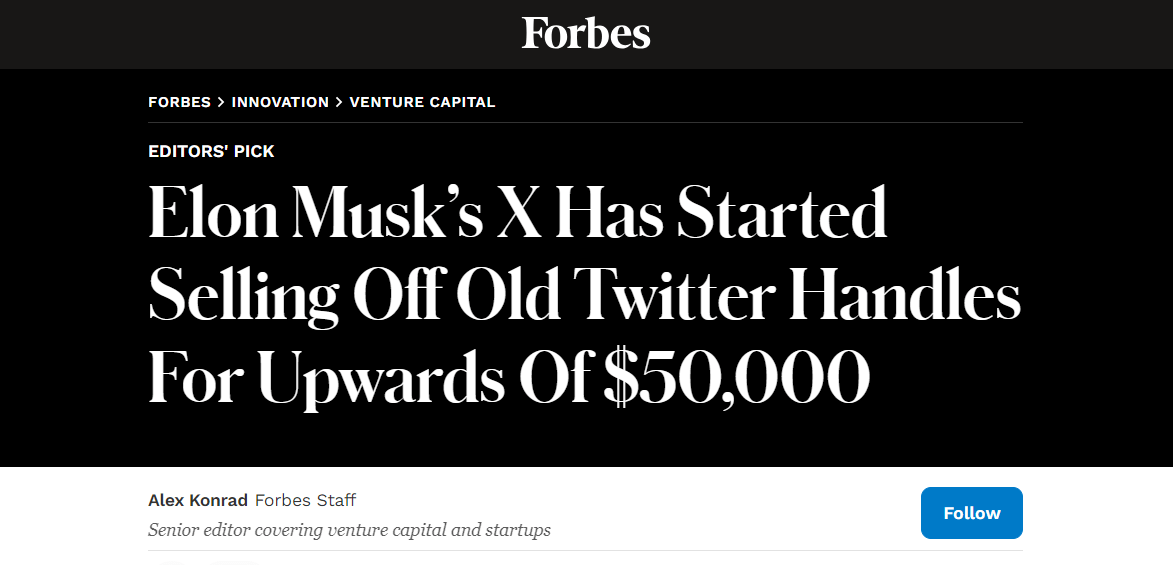1173x565 pixels.
Task: Click the chevron between FORBES and INNOVATION
Action: (x=221, y=102)
